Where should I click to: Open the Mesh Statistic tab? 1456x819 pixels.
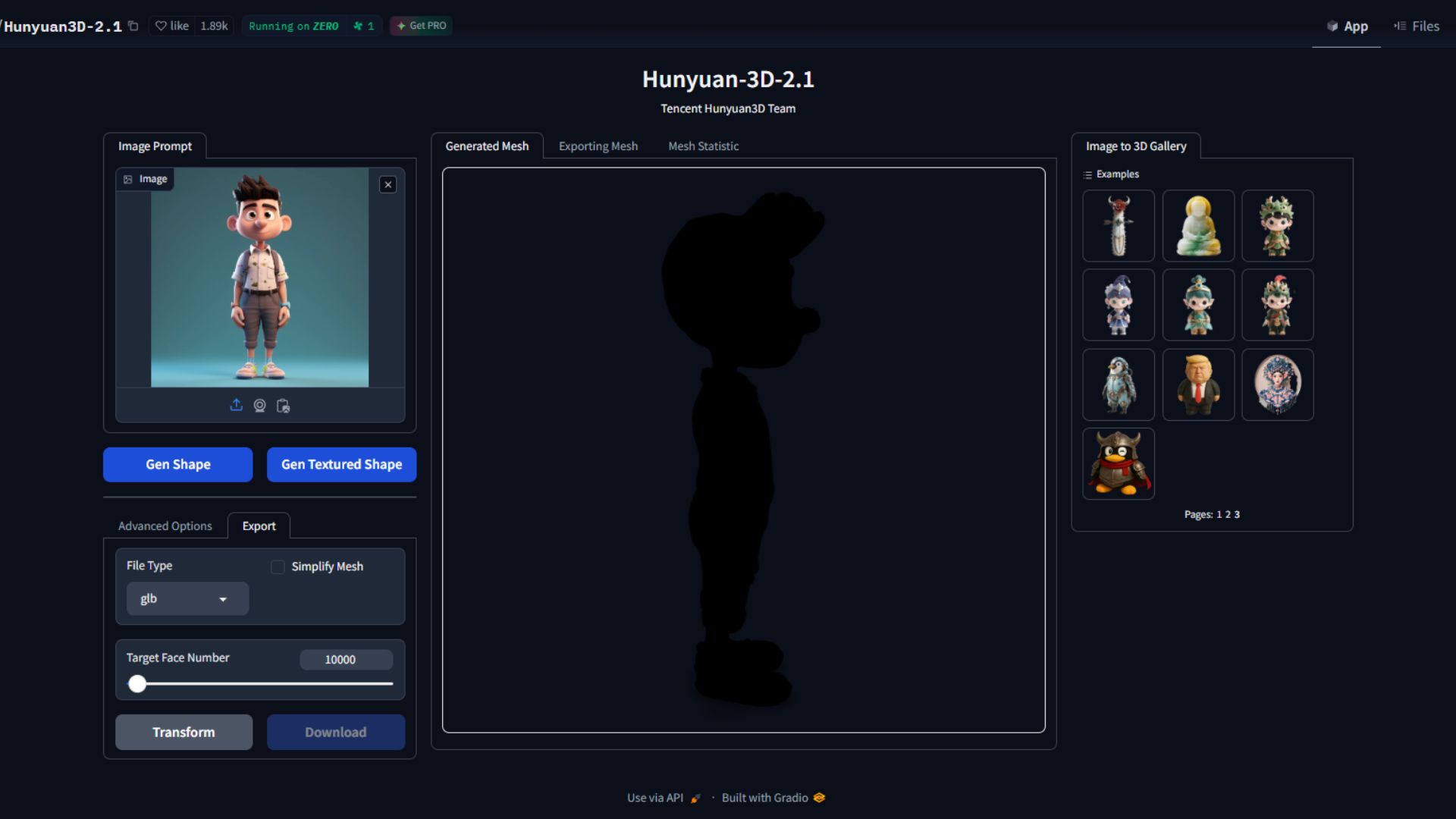703,146
